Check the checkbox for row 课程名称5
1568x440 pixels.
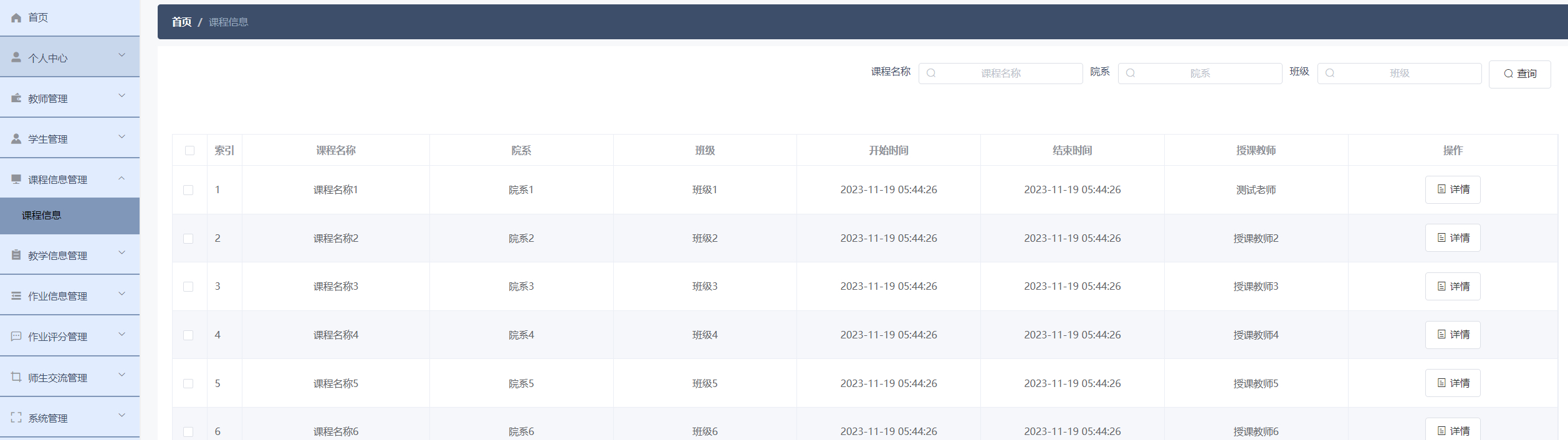[188, 384]
